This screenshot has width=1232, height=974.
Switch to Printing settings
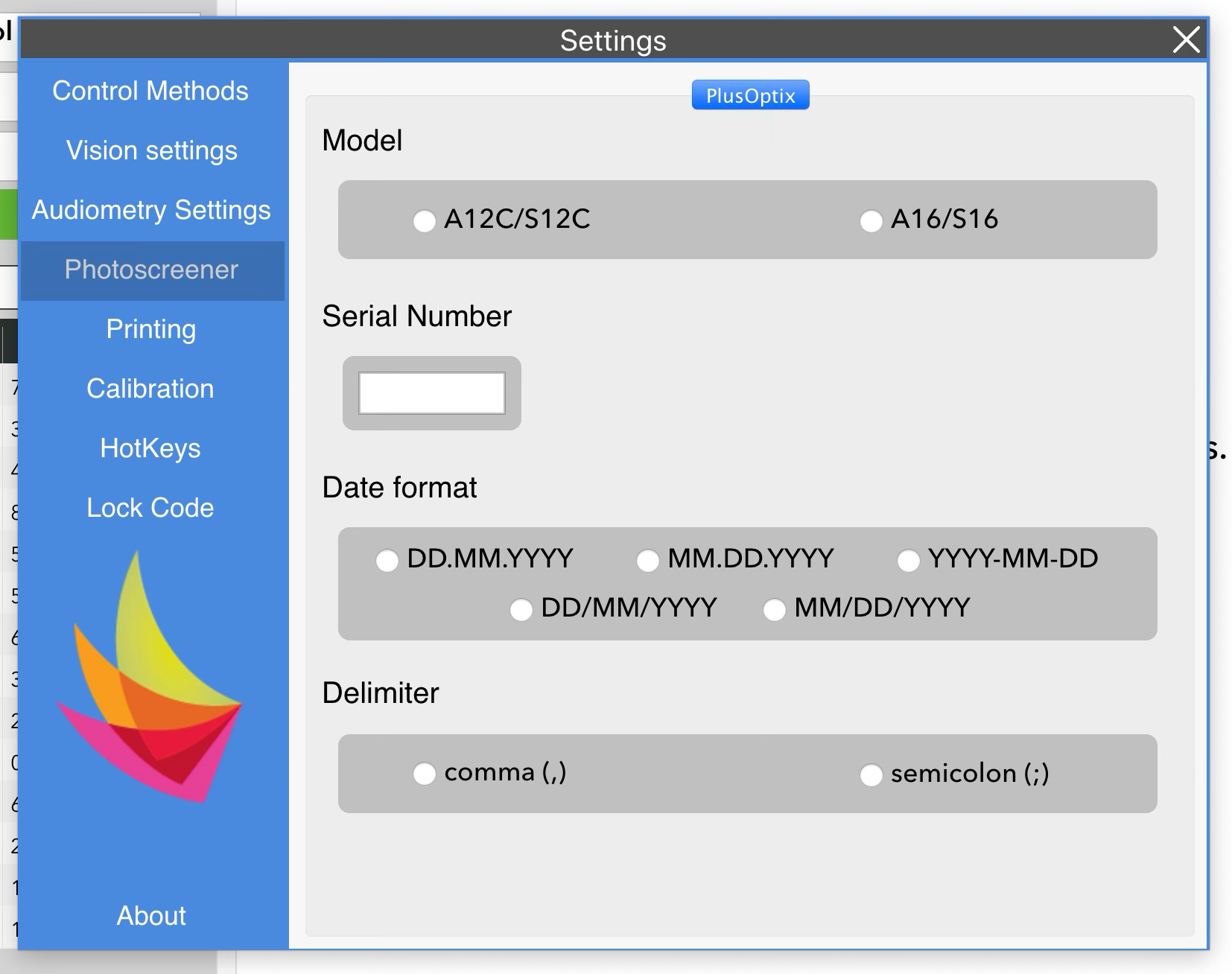pyautogui.click(x=151, y=329)
